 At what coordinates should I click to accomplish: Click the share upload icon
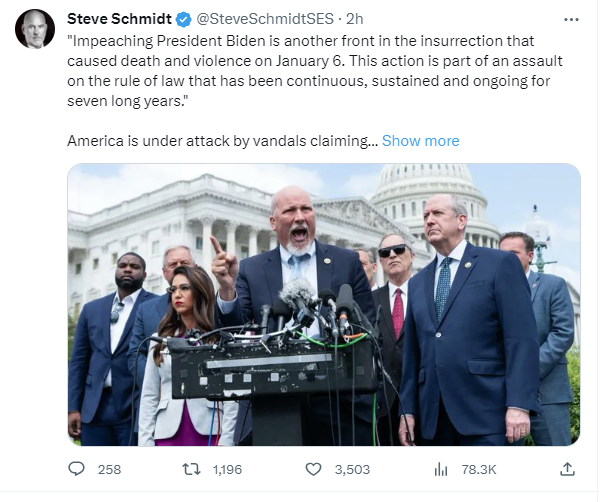pos(567,468)
